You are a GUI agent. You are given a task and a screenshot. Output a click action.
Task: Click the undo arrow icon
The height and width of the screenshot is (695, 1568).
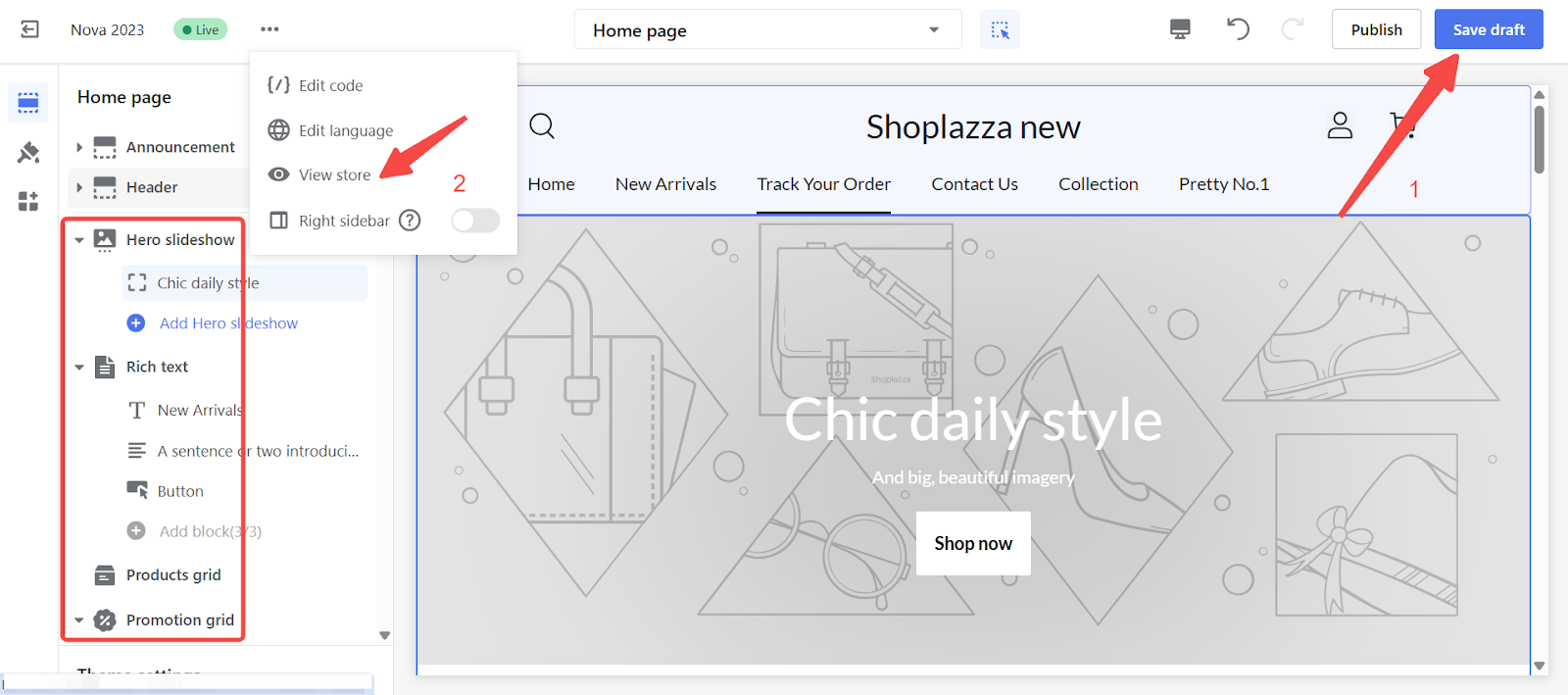click(1238, 29)
